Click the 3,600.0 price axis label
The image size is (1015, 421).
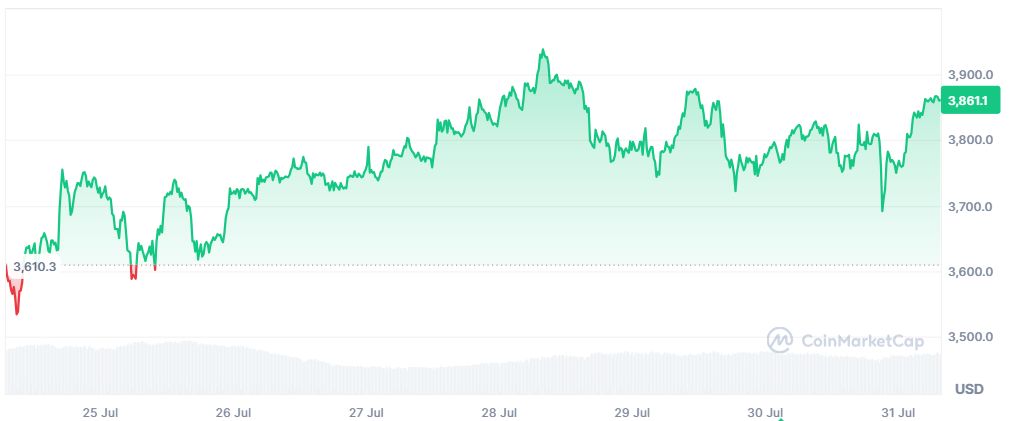click(x=970, y=271)
